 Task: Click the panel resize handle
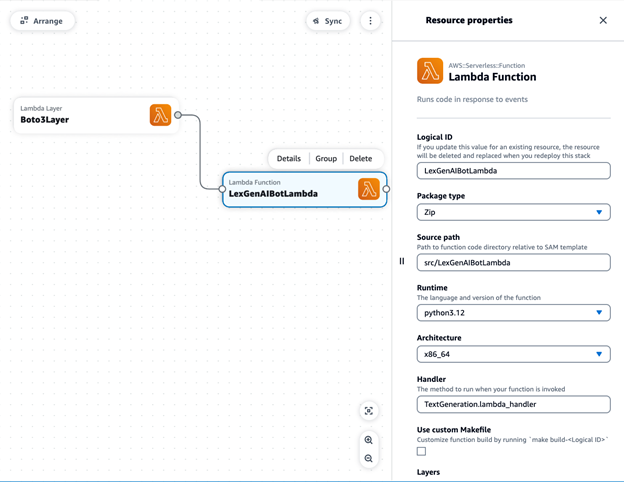click(x=402, y=261)
